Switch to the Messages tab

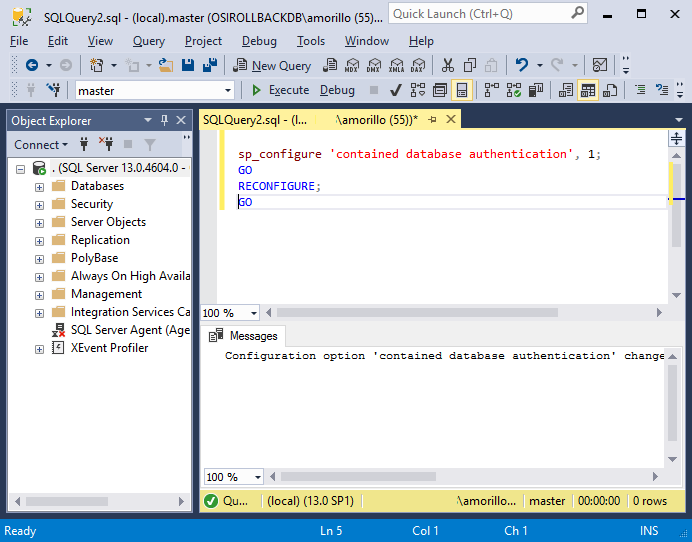243,336
